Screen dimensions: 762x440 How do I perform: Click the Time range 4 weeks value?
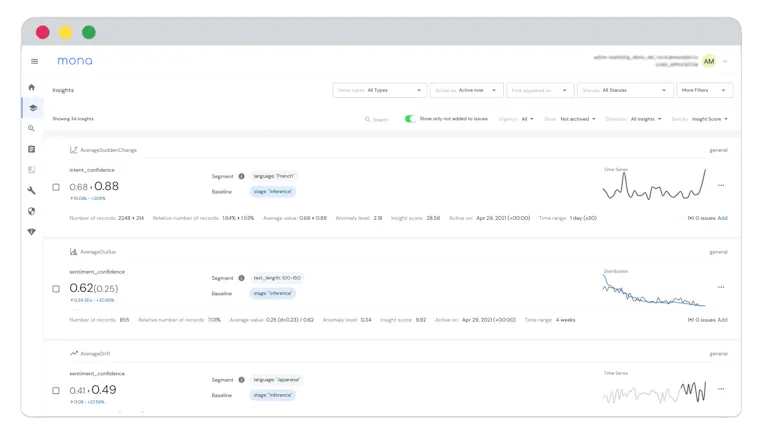(x=566, y=320)
